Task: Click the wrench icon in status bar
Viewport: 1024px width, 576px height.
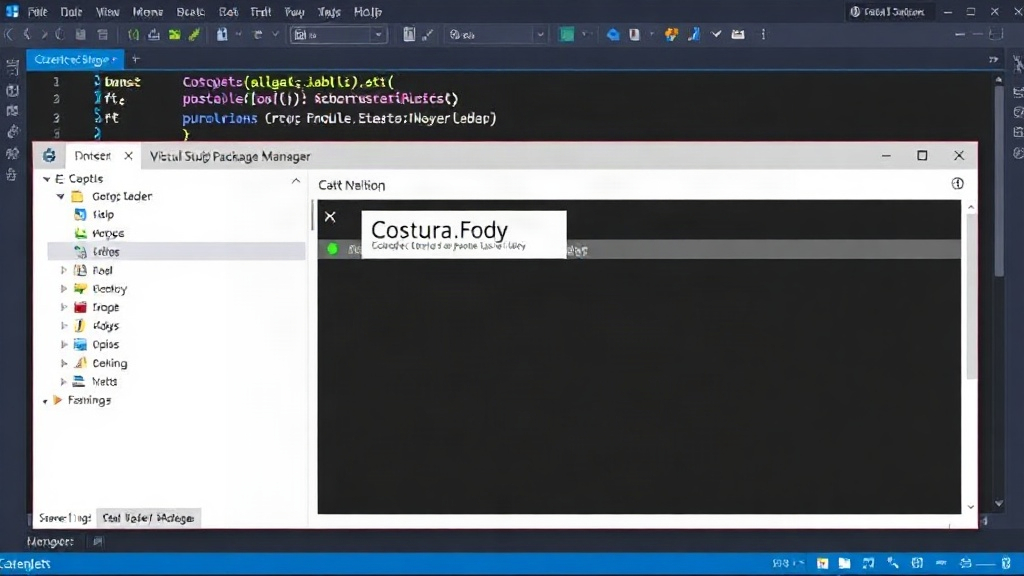Action: click(x=893, y=563)
